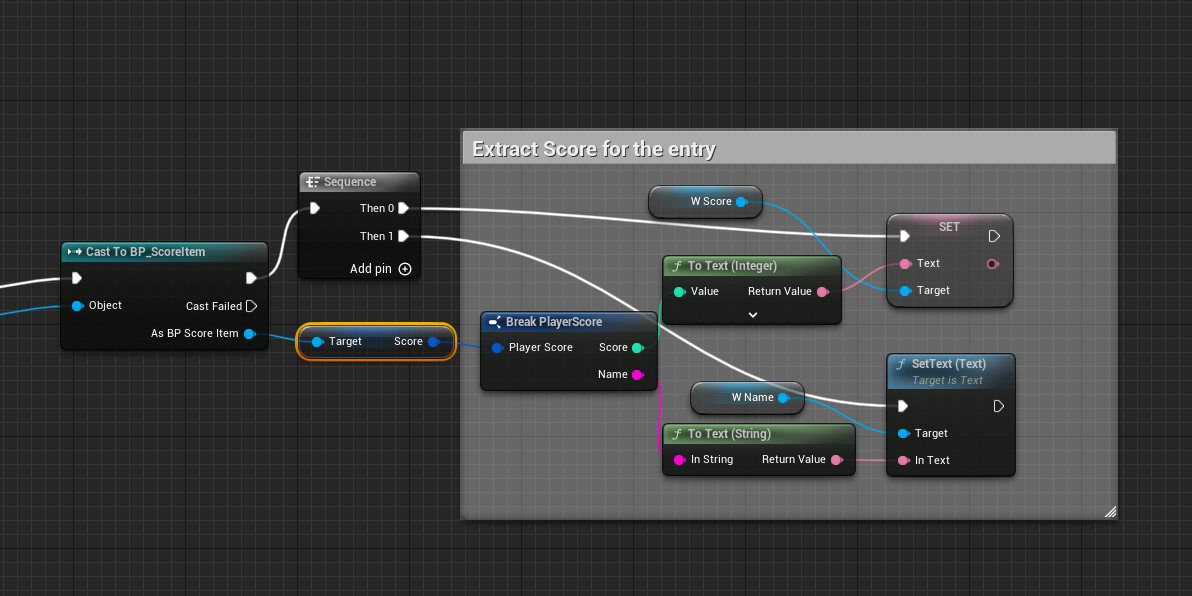Click the Sequence node title icon
Image resolution: width=1192 pixels, height=596 pixels.
click(312, 182)
